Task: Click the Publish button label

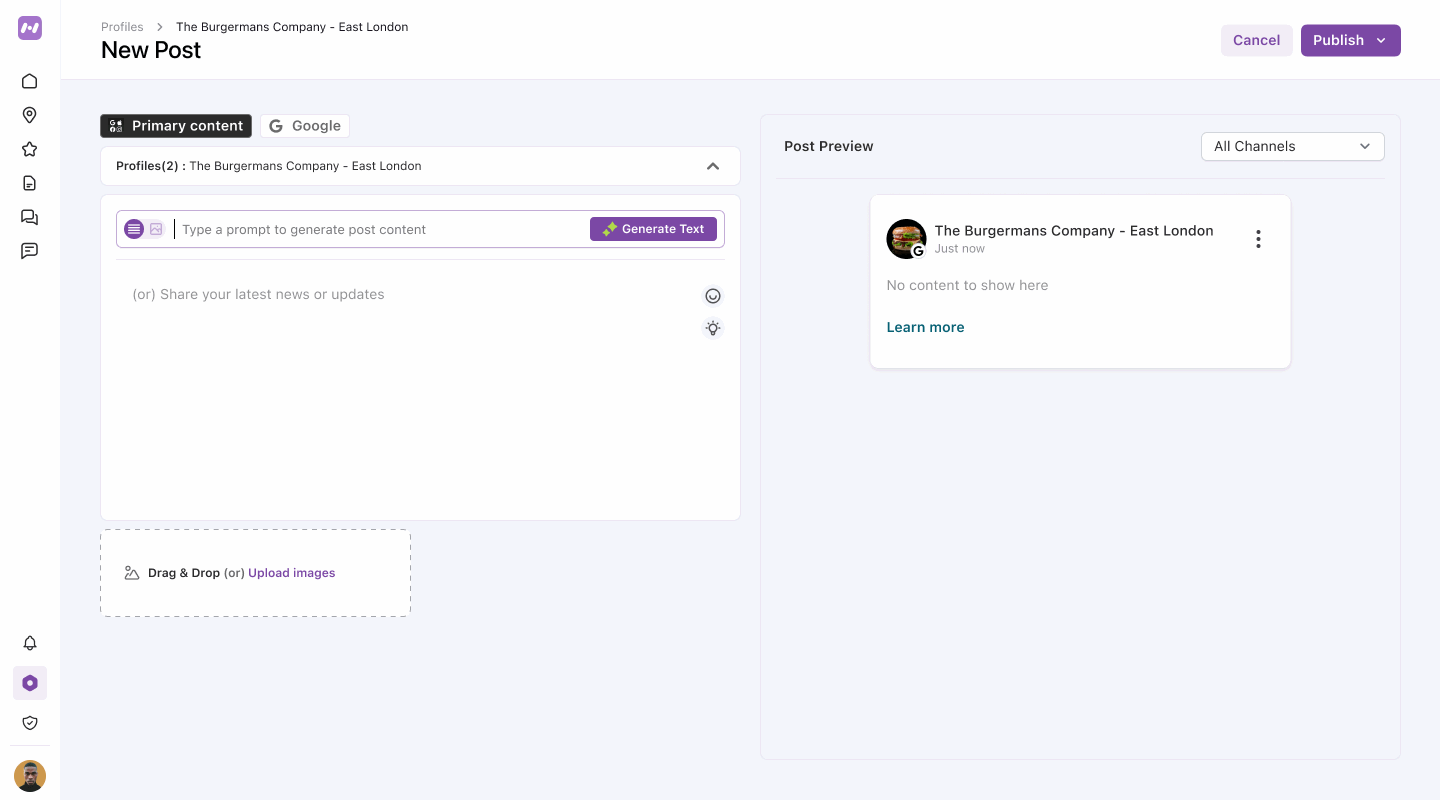Action: (1338, 40)
